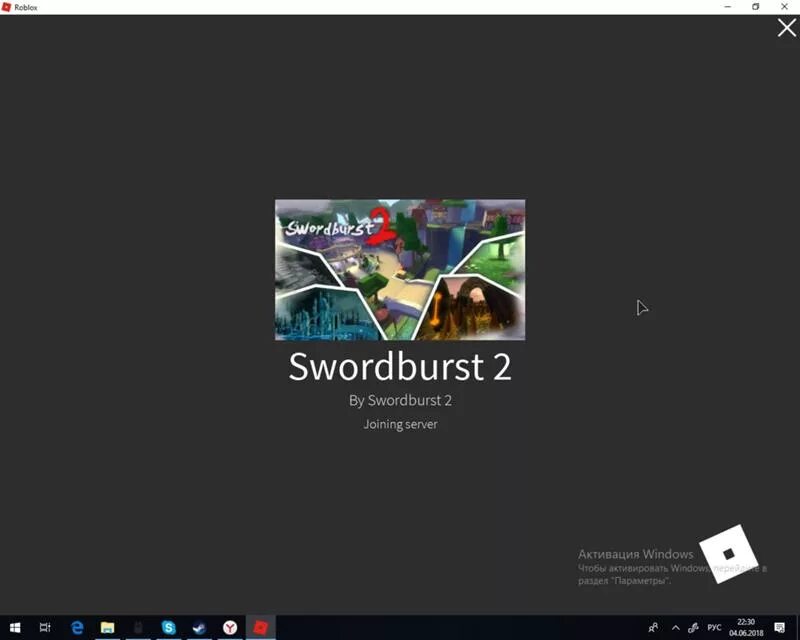
Task: Switch input language via РУС indicator
Action: [714, 627]
